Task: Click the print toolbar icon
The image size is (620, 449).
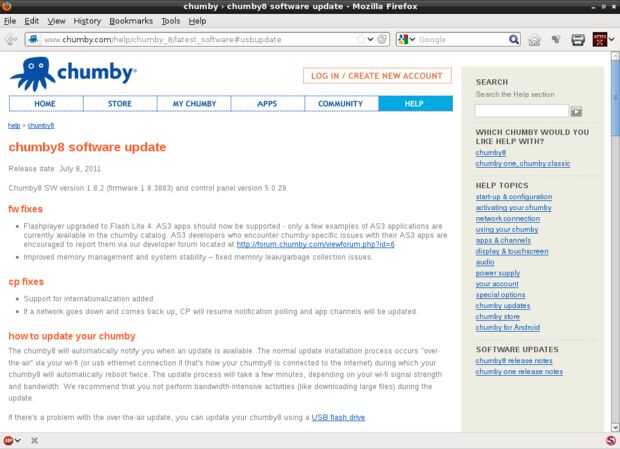Action: (578, 40)
